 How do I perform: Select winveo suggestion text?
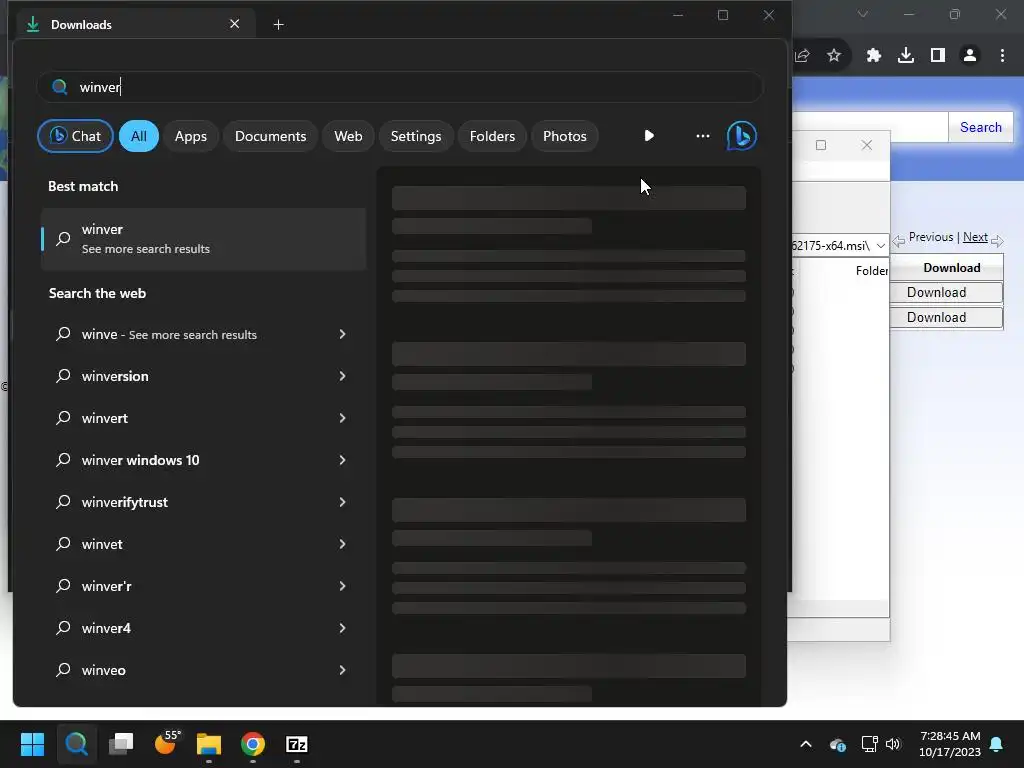(103, 670)
